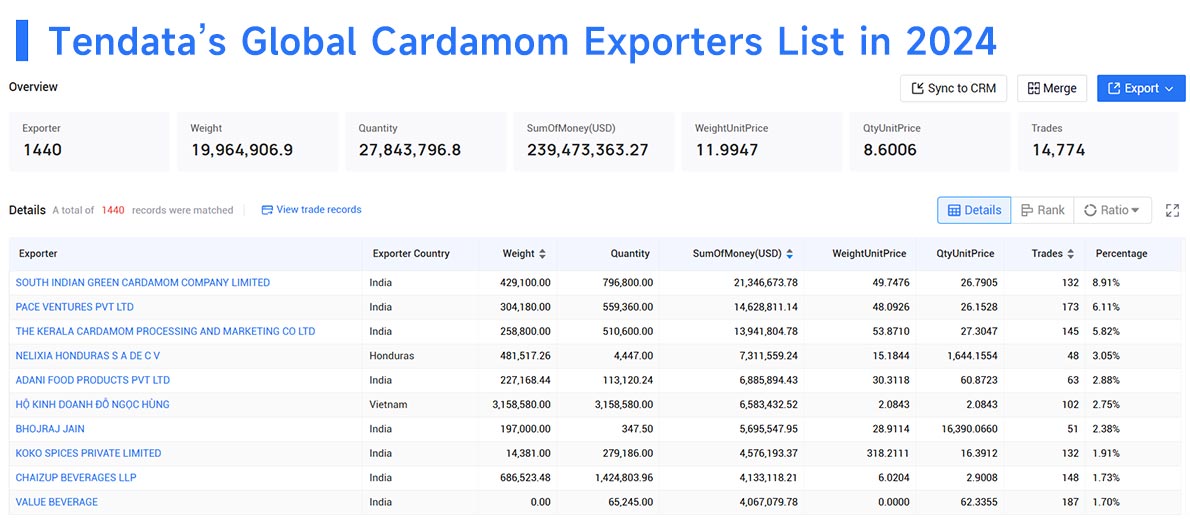Viewport: 1190px width, 527px height.
Task: Sort by Weight column arrows
Action: 542,254
